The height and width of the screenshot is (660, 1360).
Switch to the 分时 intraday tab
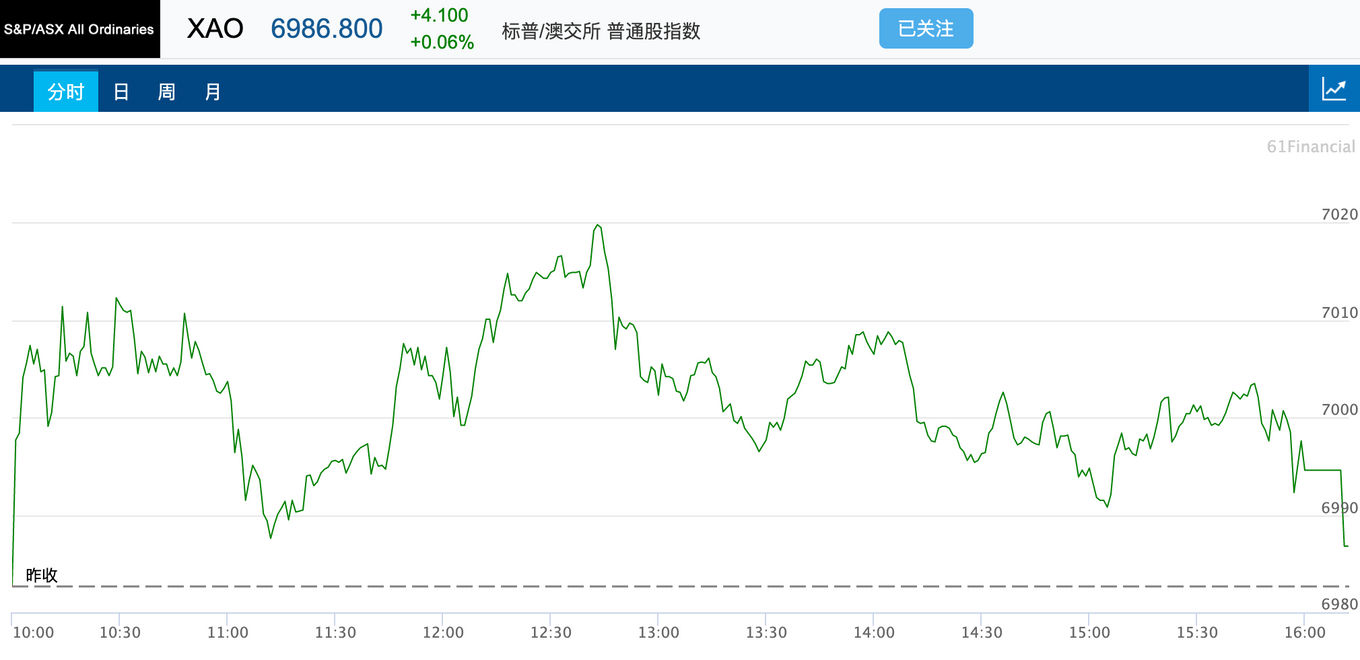[x=66, y=91]
